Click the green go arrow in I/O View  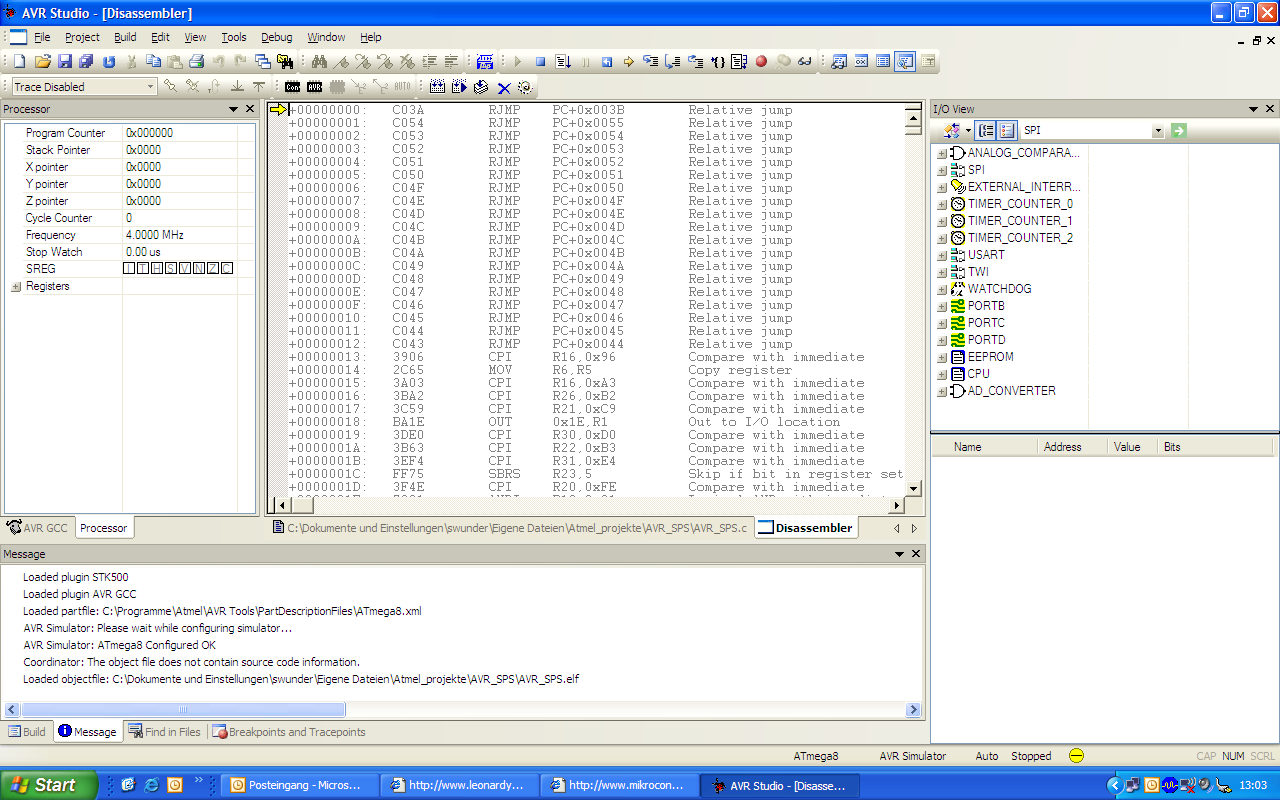(x=1179, y=131)
